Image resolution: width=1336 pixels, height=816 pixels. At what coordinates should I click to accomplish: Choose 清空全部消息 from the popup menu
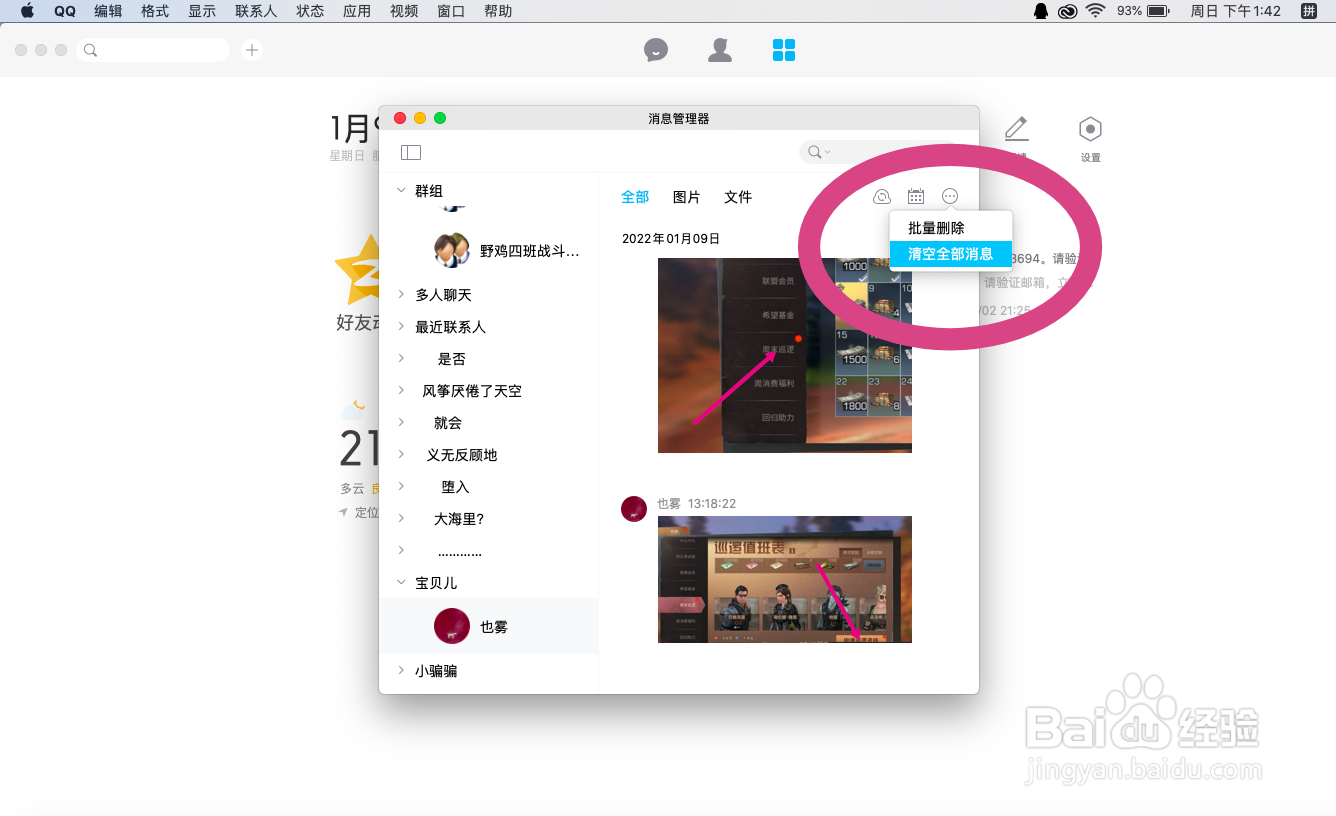point(951,254)
